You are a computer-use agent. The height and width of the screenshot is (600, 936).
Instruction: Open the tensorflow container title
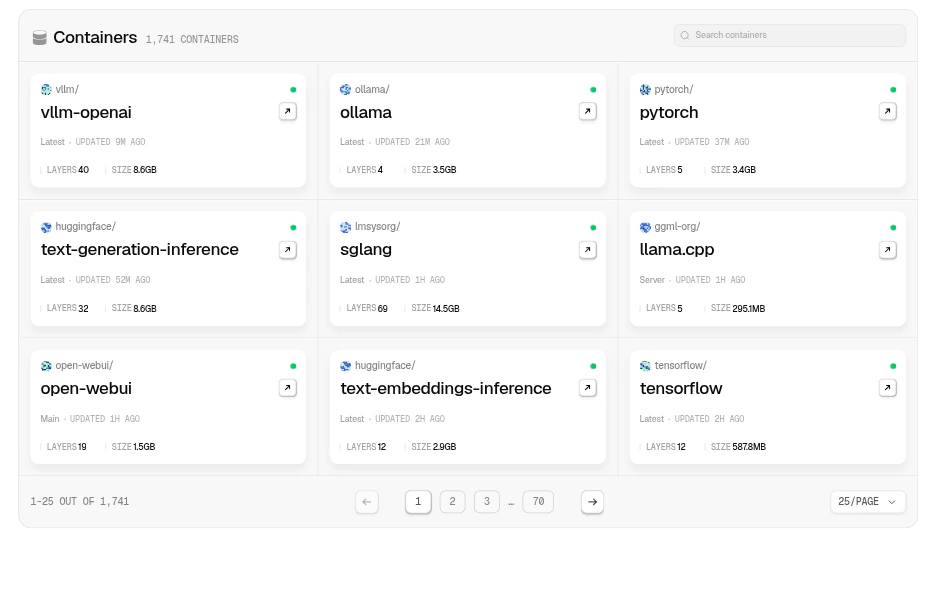pyautogui.click(x=681, y=389)
